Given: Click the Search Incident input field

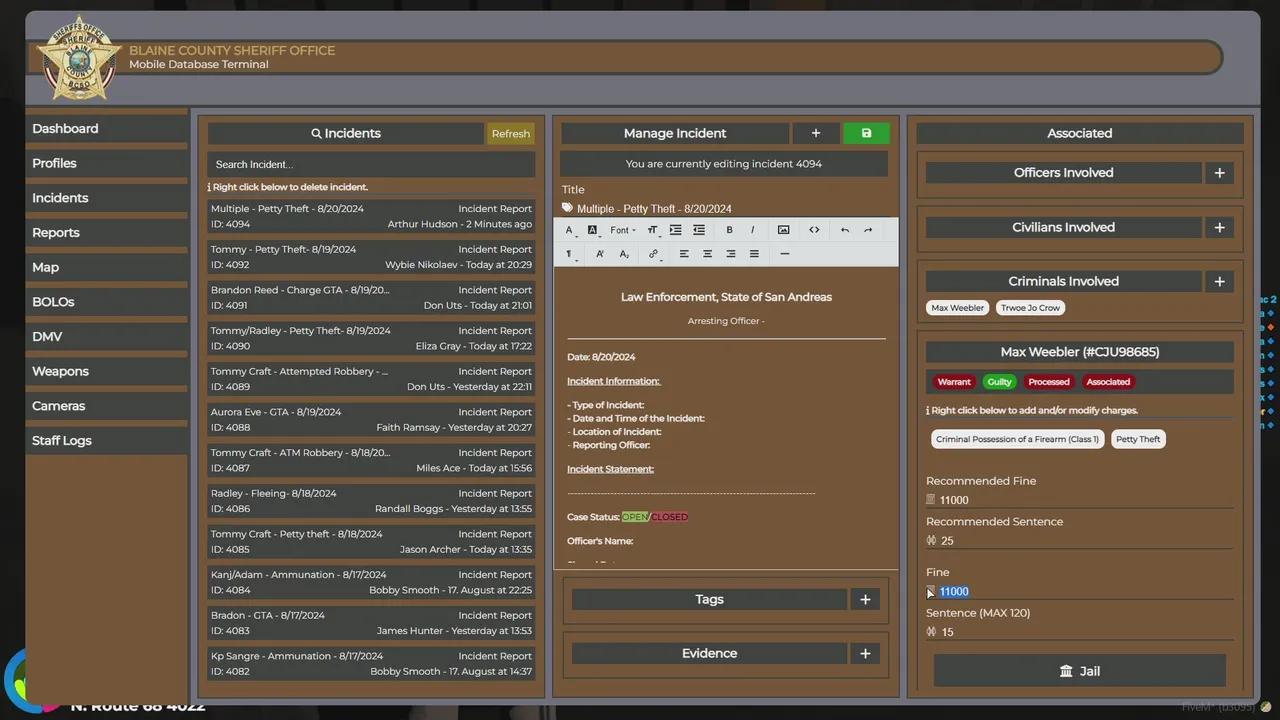Looking at the screenshot, I should 371,164.
